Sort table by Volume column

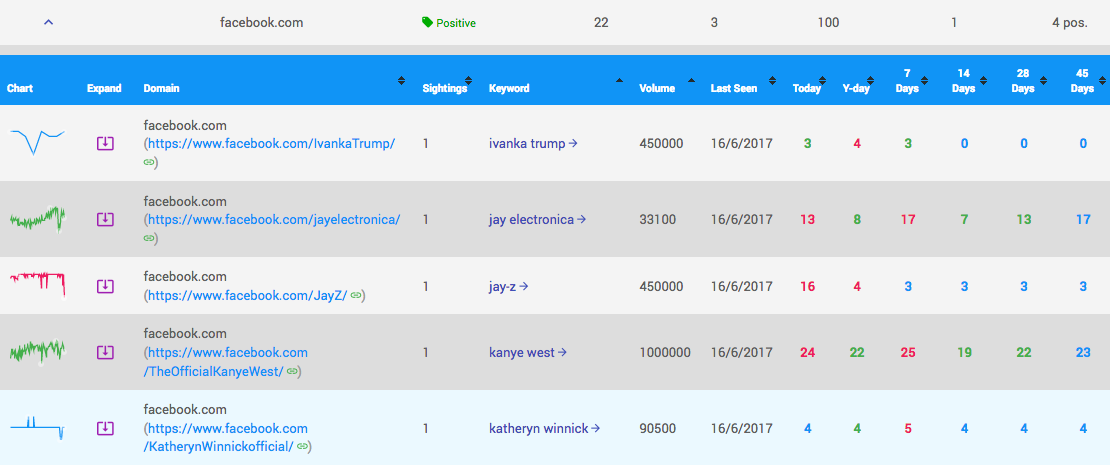click(691, 80)
